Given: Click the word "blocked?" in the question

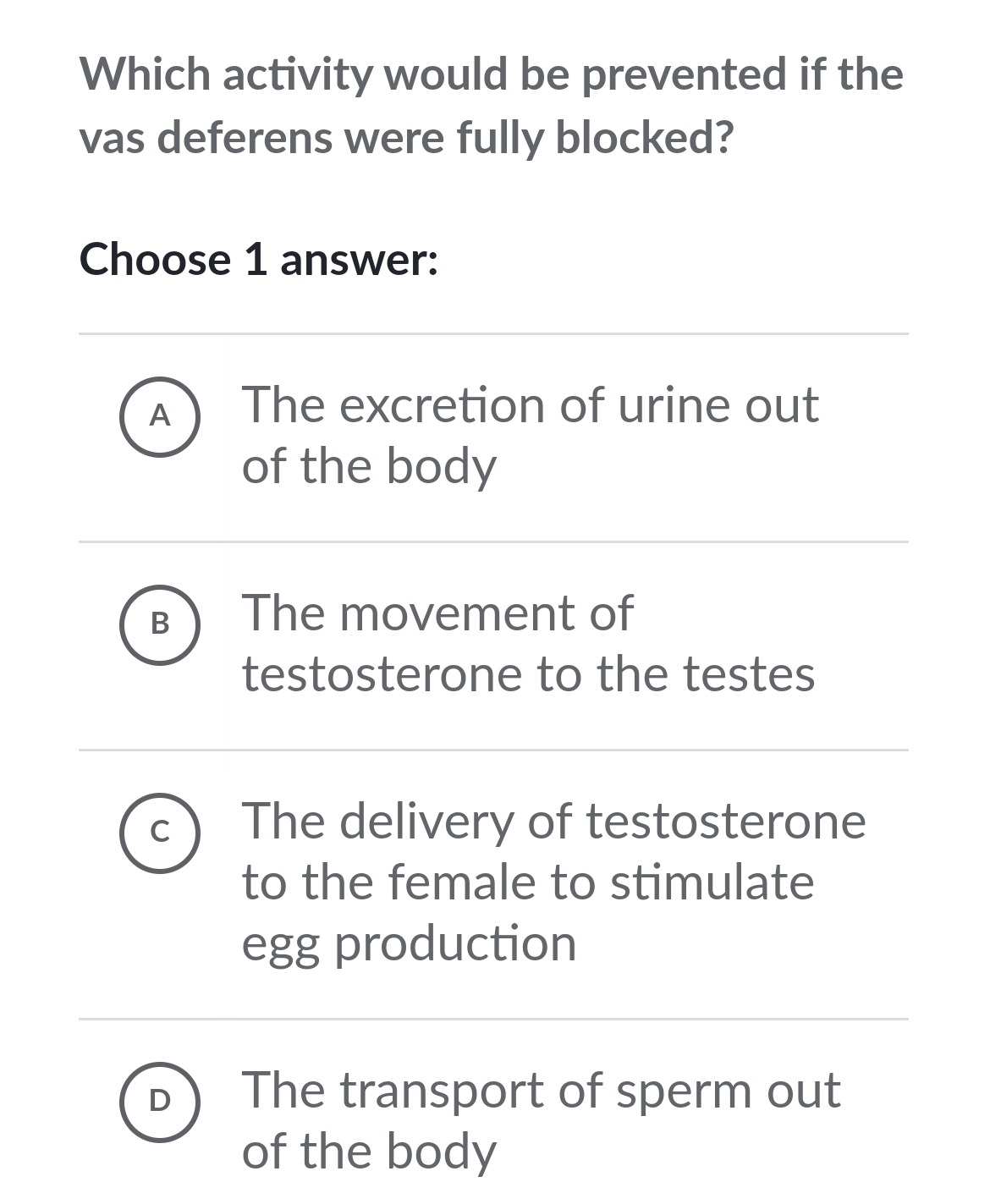Looking at the screenshot, I should coord(644,138).
